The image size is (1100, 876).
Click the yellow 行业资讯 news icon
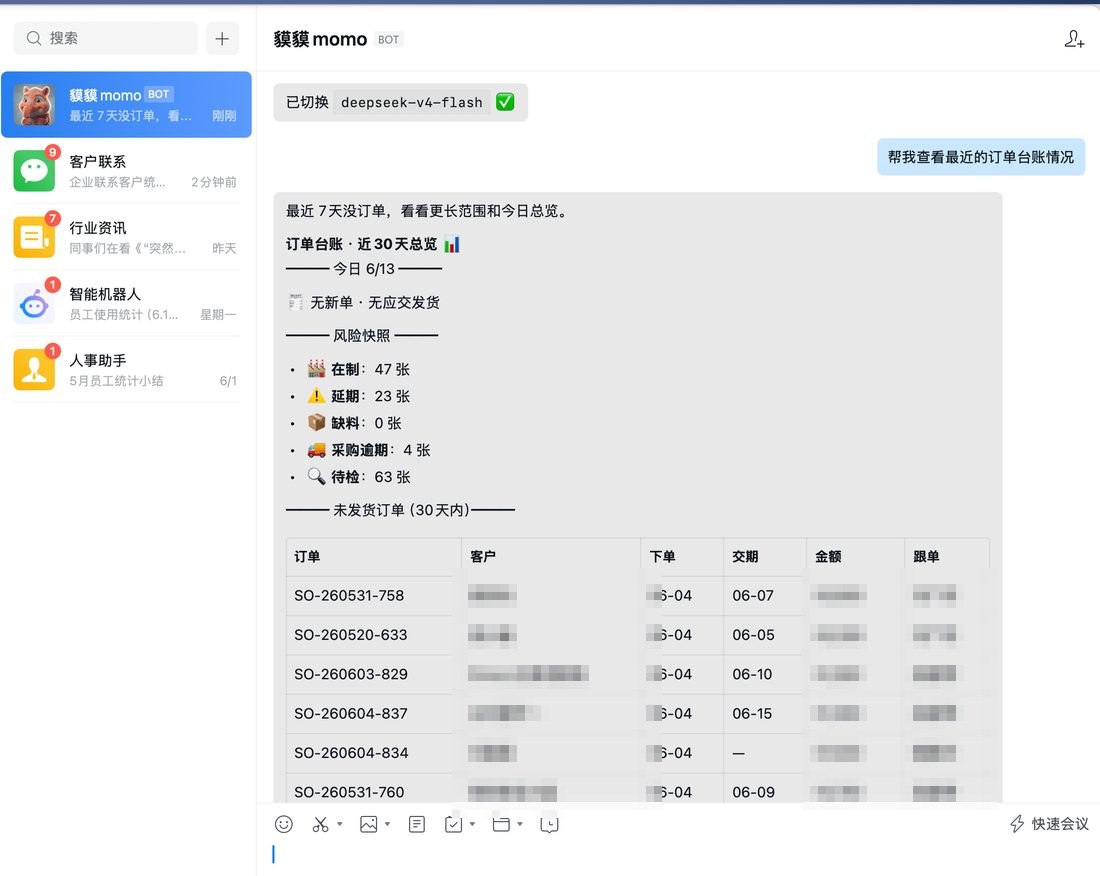click(34, 237)
